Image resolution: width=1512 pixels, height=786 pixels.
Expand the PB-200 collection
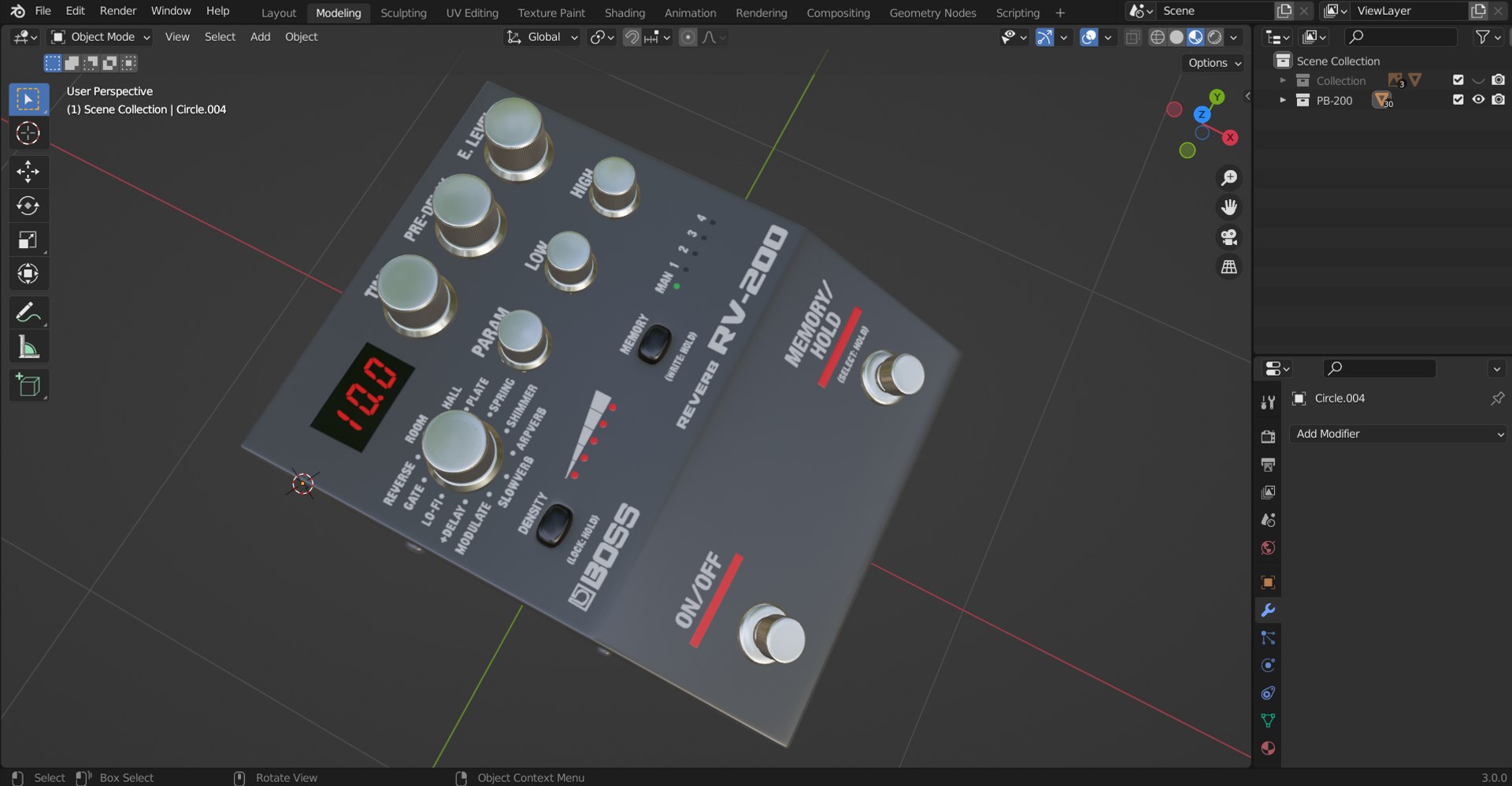(x=1283, y=100)
